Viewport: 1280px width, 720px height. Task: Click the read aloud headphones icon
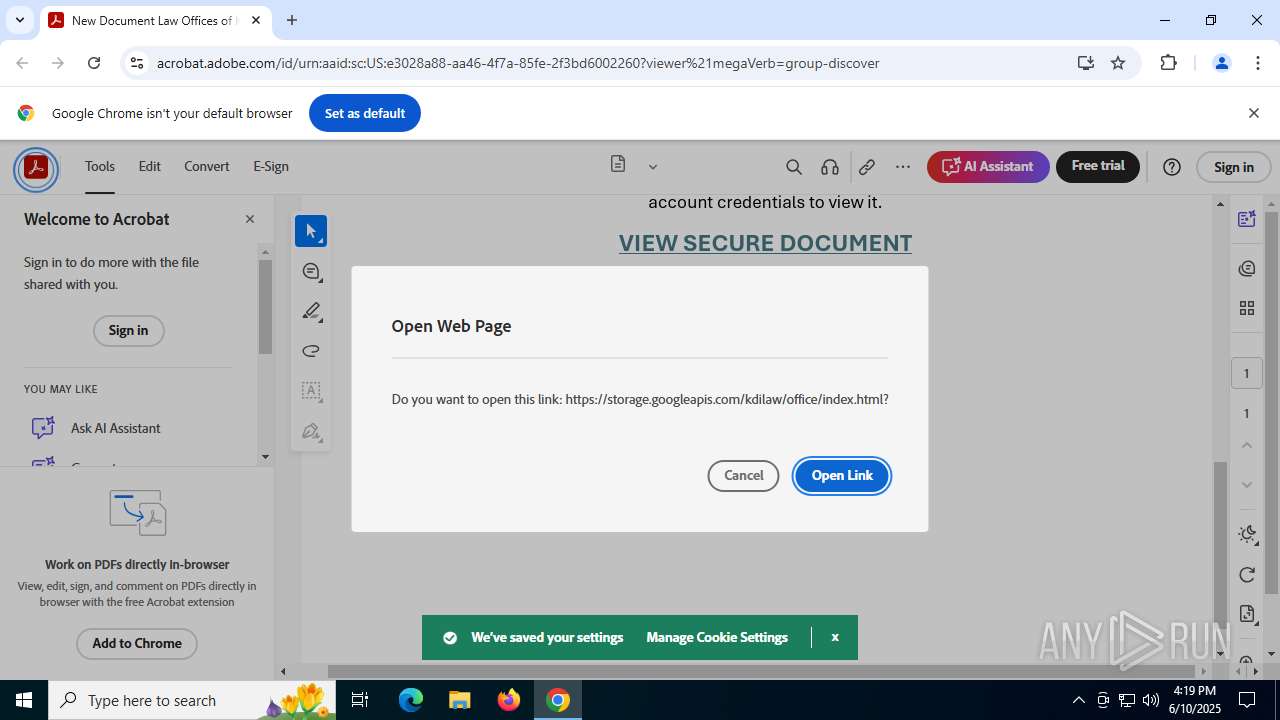[829, 167]
